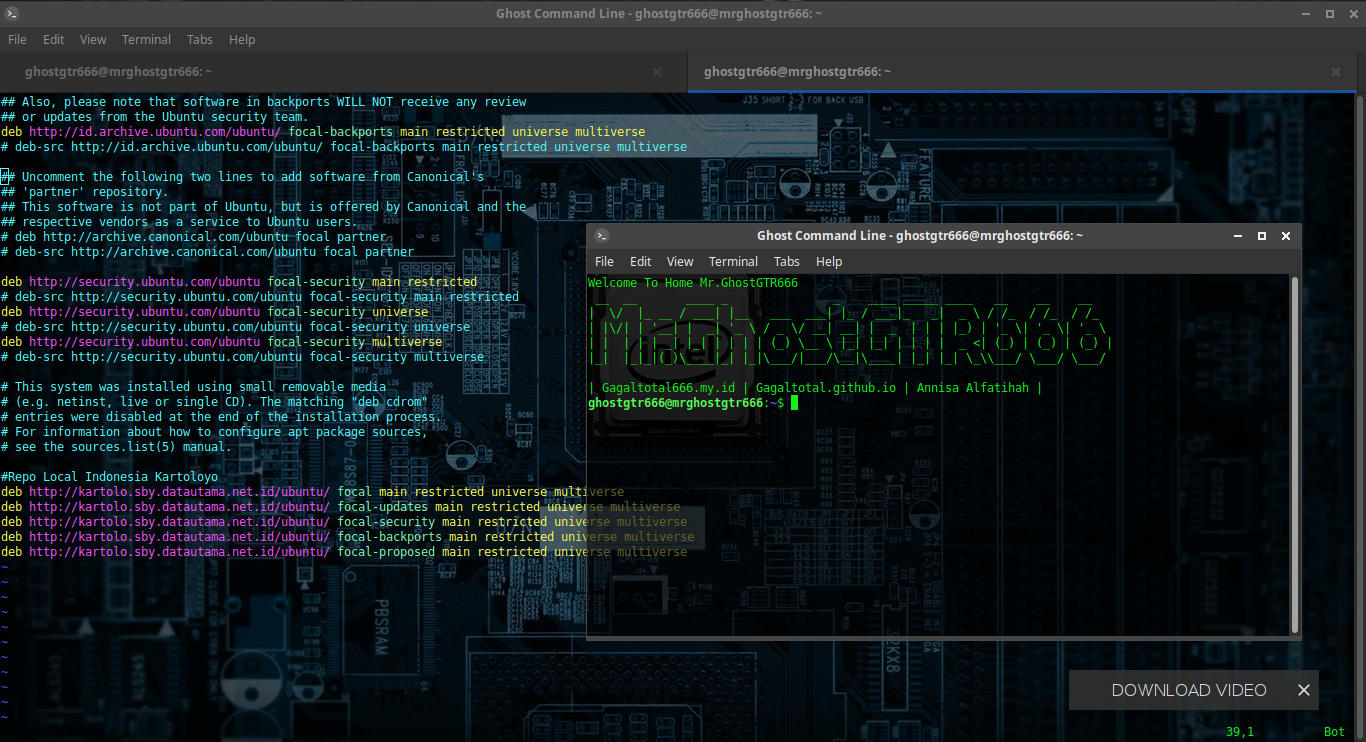1366x742 pixels.
Task: Click the Ghost Command Line icon in the inner window title bar
Action: click(x=601, y=235)
